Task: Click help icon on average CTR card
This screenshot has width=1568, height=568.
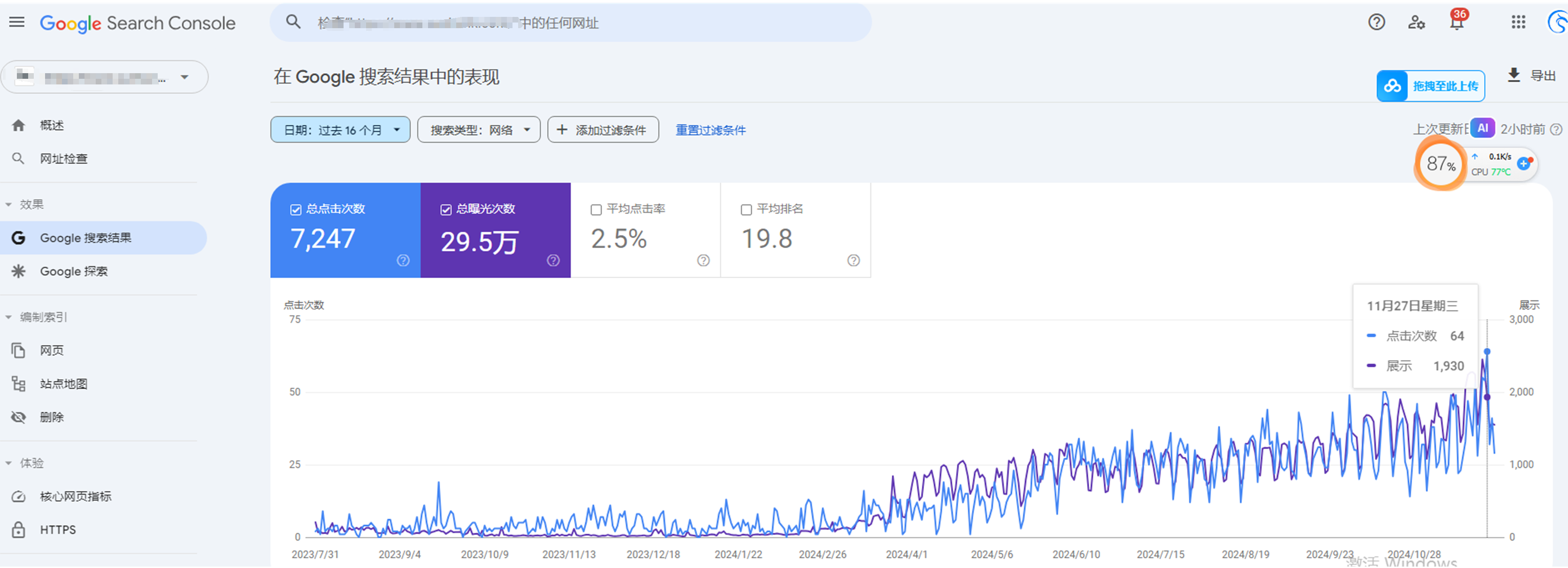Action: (703, 260)
